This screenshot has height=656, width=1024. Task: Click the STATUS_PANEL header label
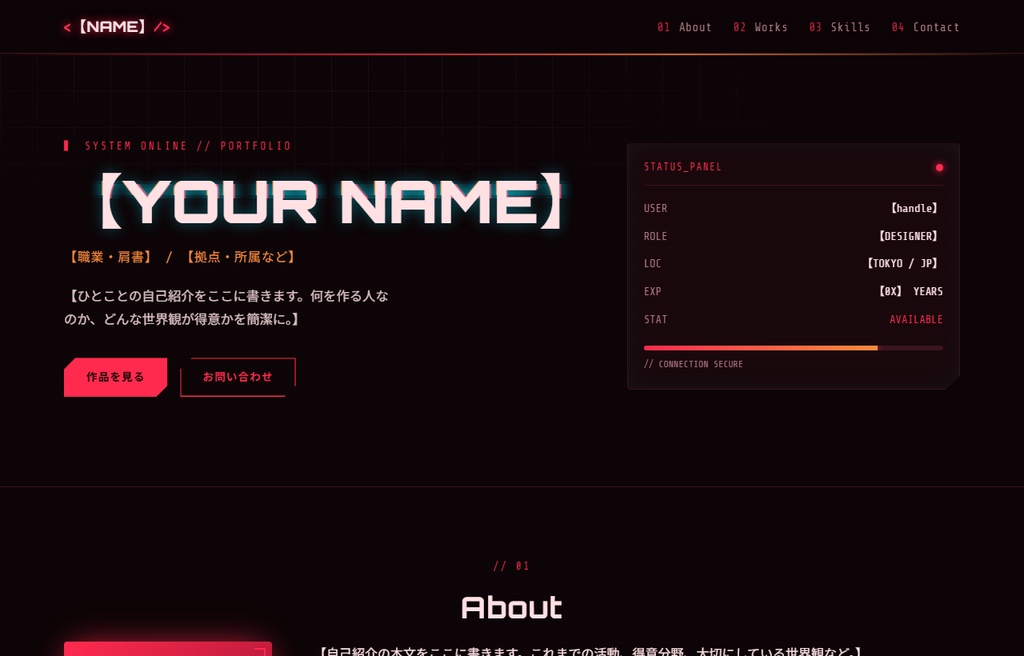point(682,167)
